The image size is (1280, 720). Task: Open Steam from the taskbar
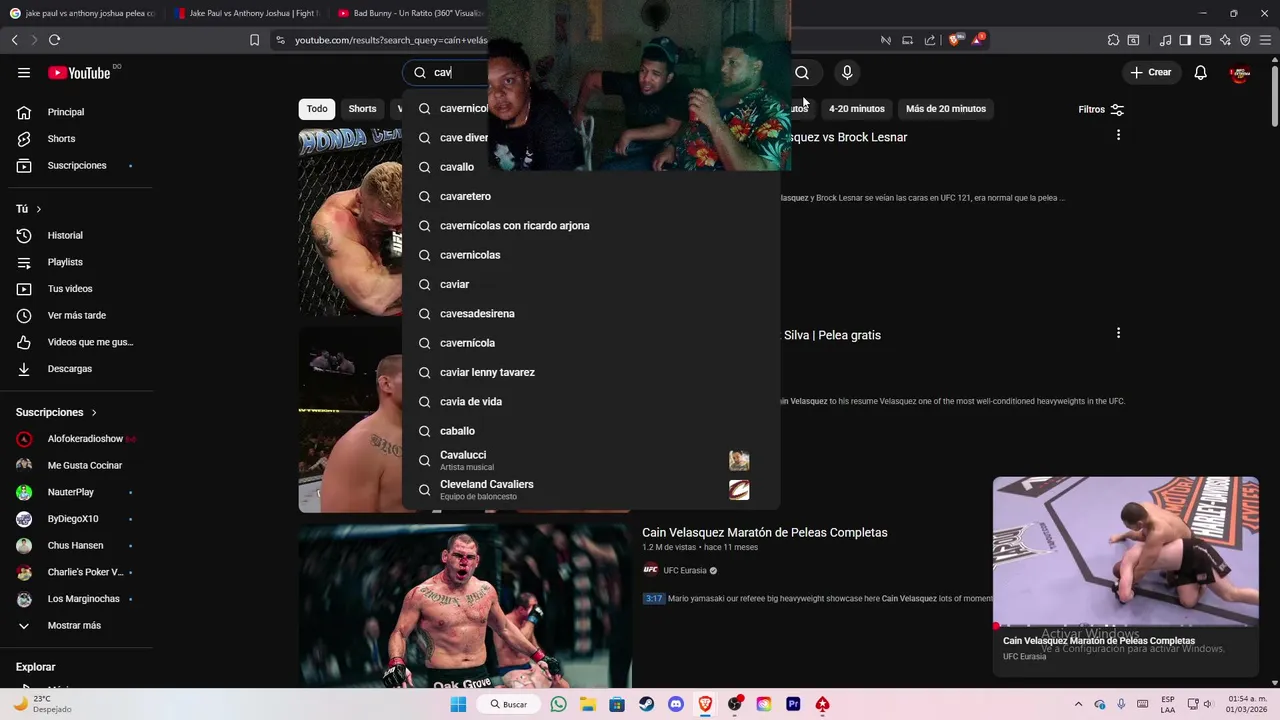pyautogui.click(x=646, y=704)
